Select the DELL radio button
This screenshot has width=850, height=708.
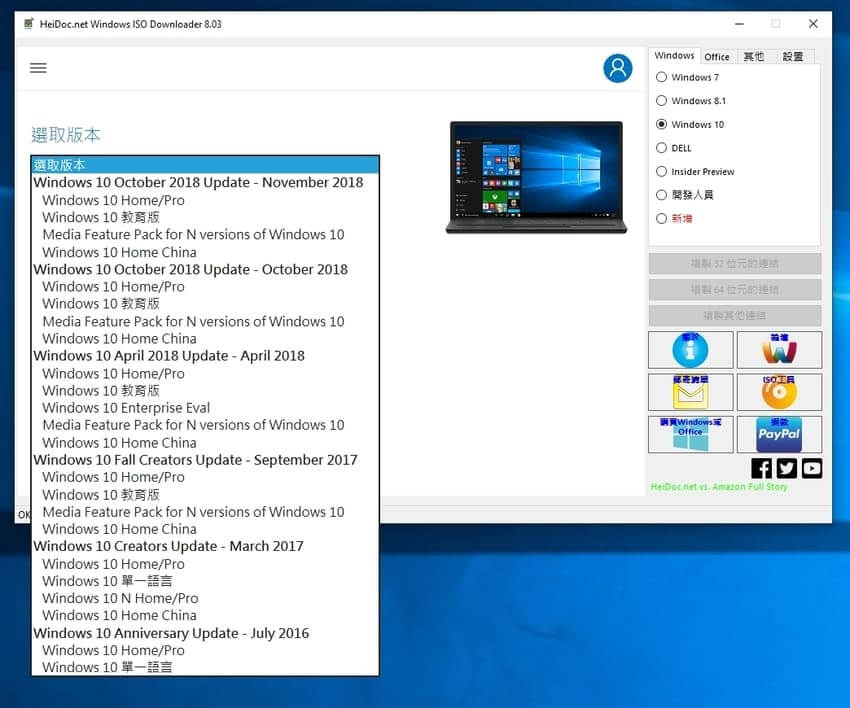click(661, 148)
